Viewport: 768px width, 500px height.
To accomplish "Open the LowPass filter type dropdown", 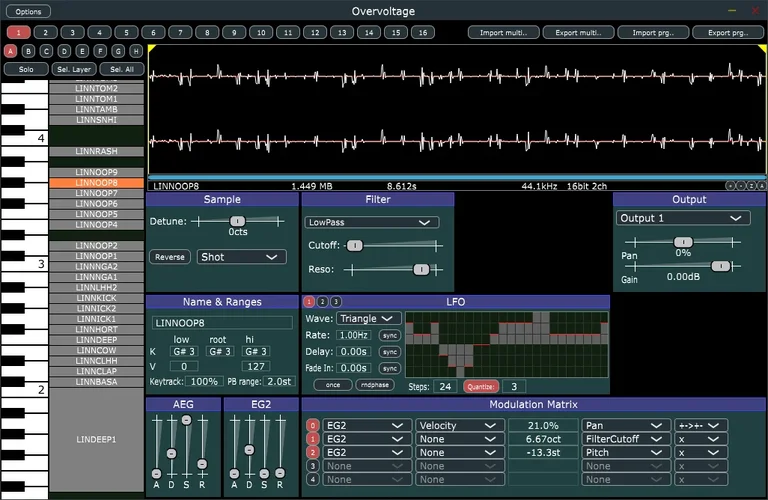I will pos(371,222).
